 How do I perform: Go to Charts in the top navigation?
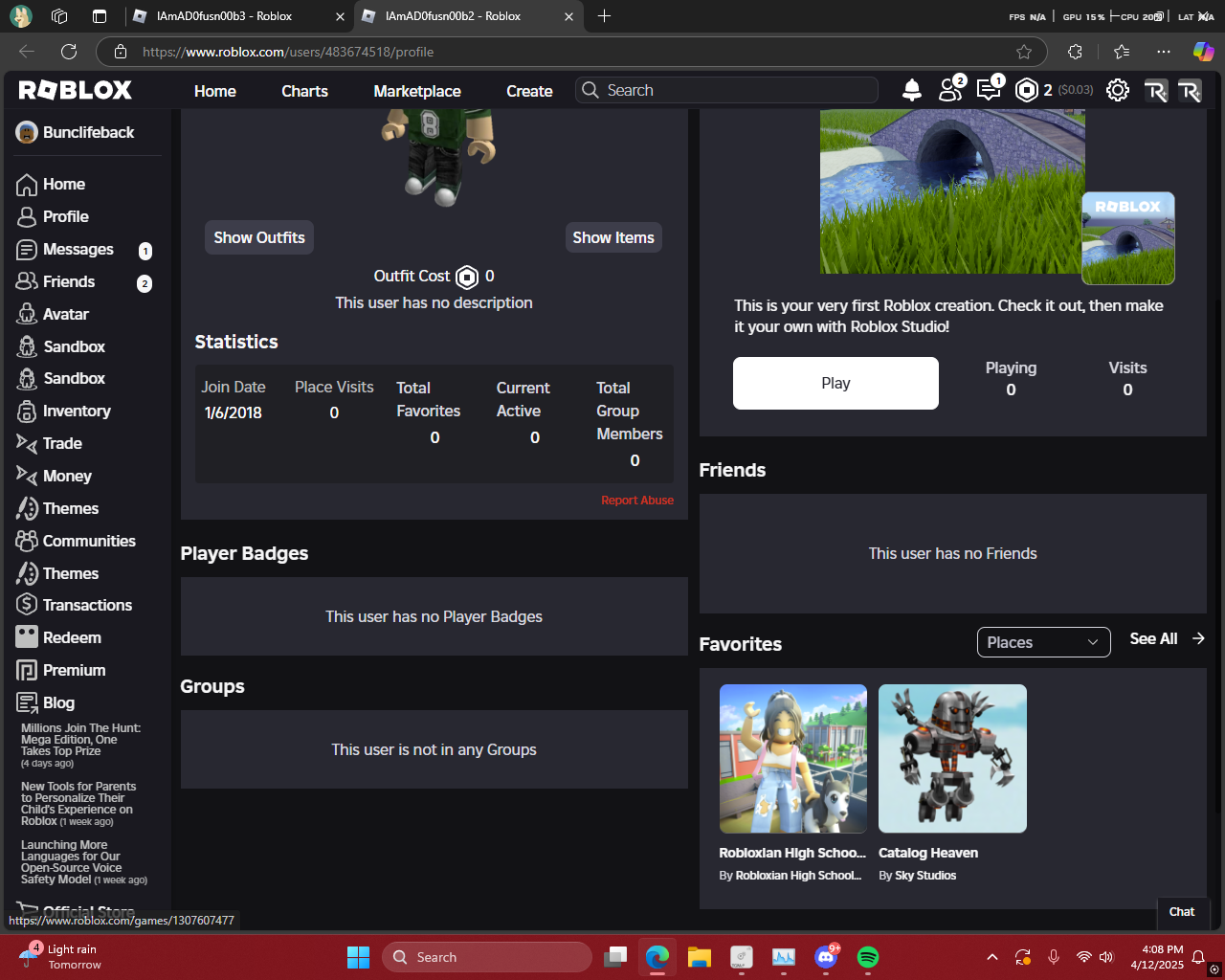[x=304, y=91]
